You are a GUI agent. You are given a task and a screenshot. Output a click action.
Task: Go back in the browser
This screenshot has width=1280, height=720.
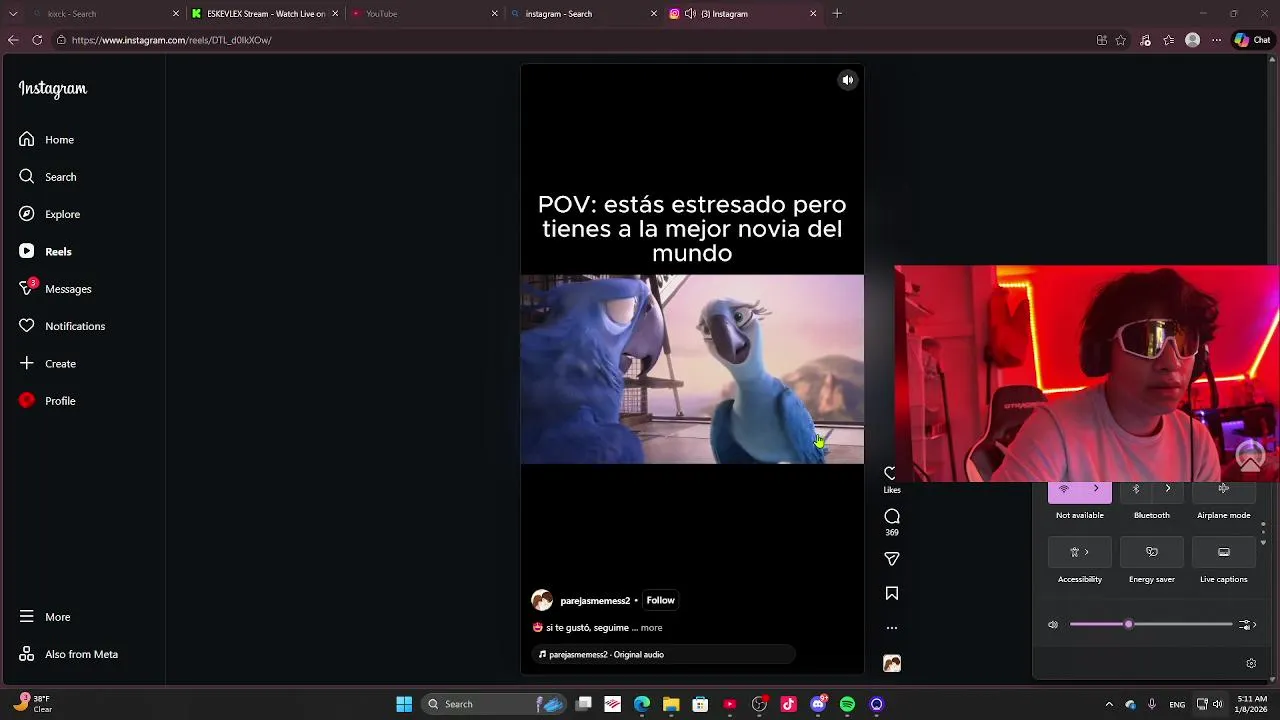13,40
